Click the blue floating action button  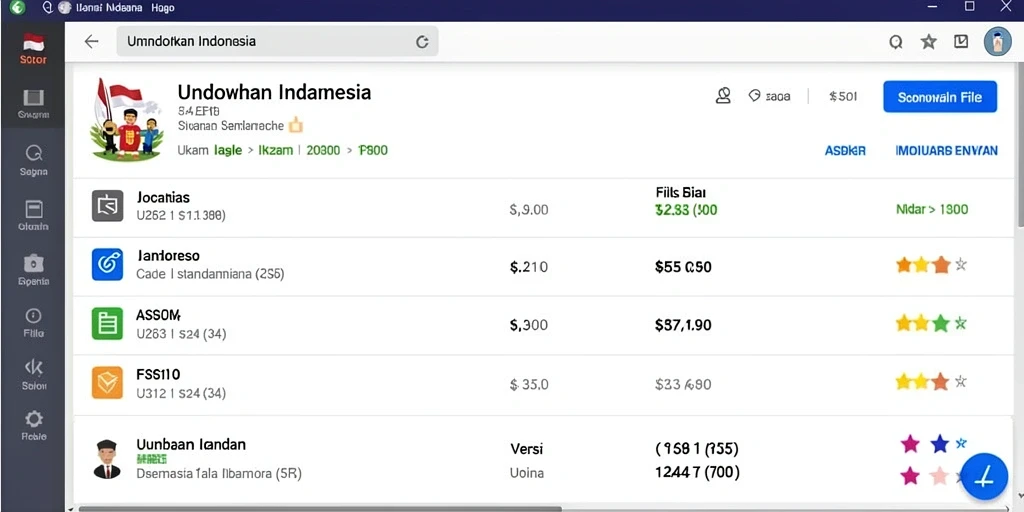point(984,477)
